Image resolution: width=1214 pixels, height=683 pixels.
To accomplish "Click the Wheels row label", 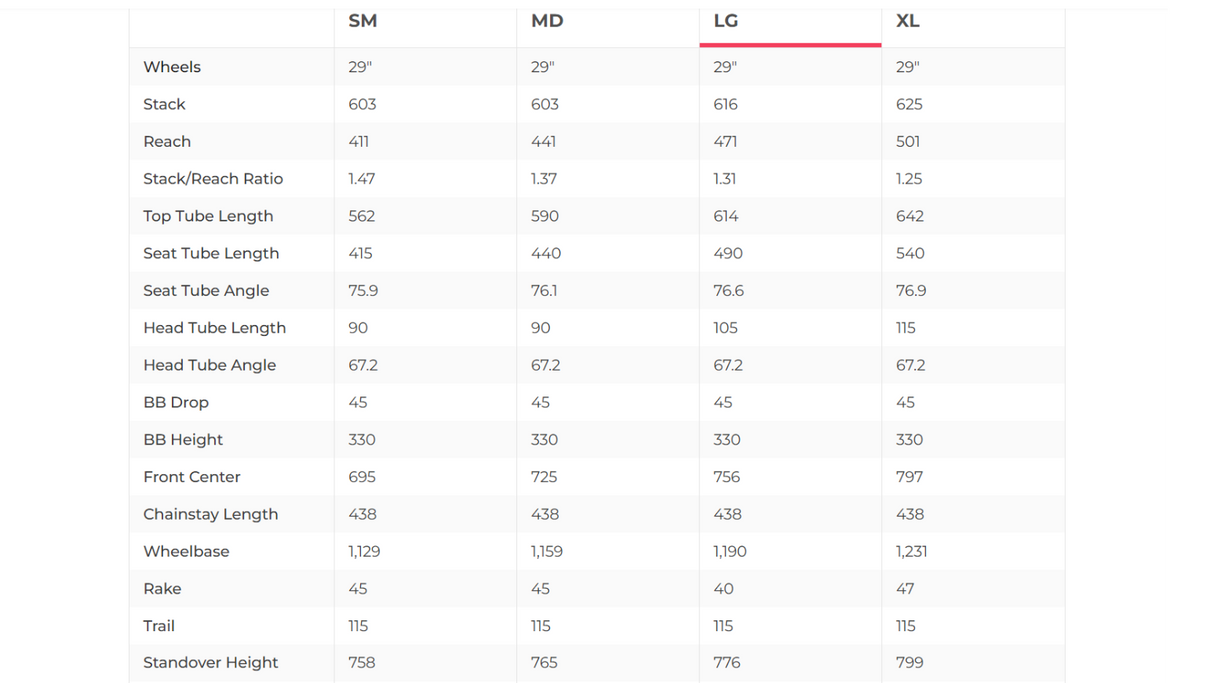I will pyautogui.click(x=172, y=67).
